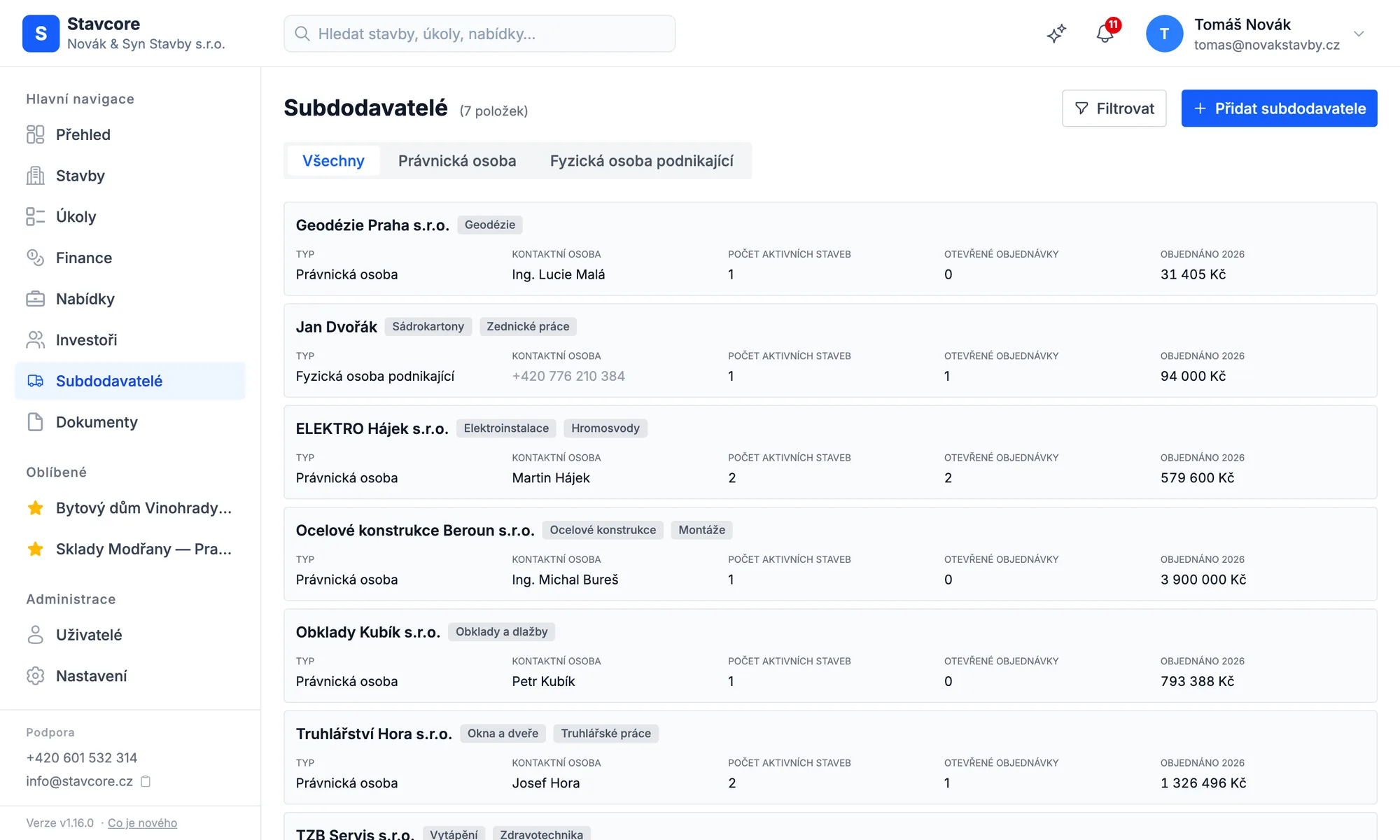
Task: Click star next to Sklady Modřany
Action: pyautogui.click(x=35, y=549)
